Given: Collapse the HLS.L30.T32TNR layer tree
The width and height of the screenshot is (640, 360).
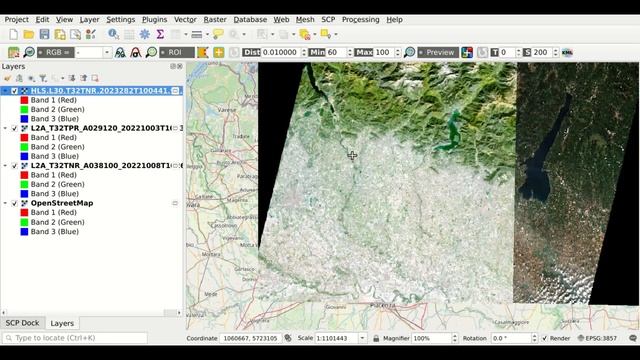Looking at the screenshot, I should (x=5, y=91).
